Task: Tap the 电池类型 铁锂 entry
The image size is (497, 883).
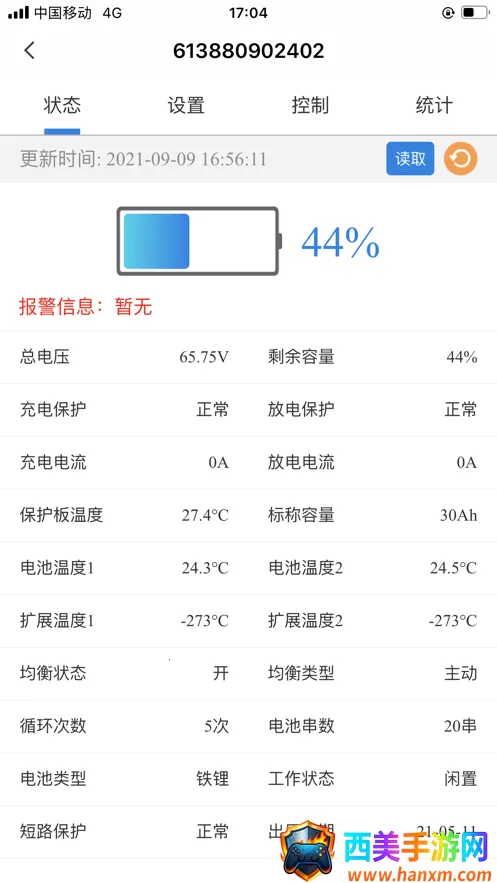Action: click(124, 779)
